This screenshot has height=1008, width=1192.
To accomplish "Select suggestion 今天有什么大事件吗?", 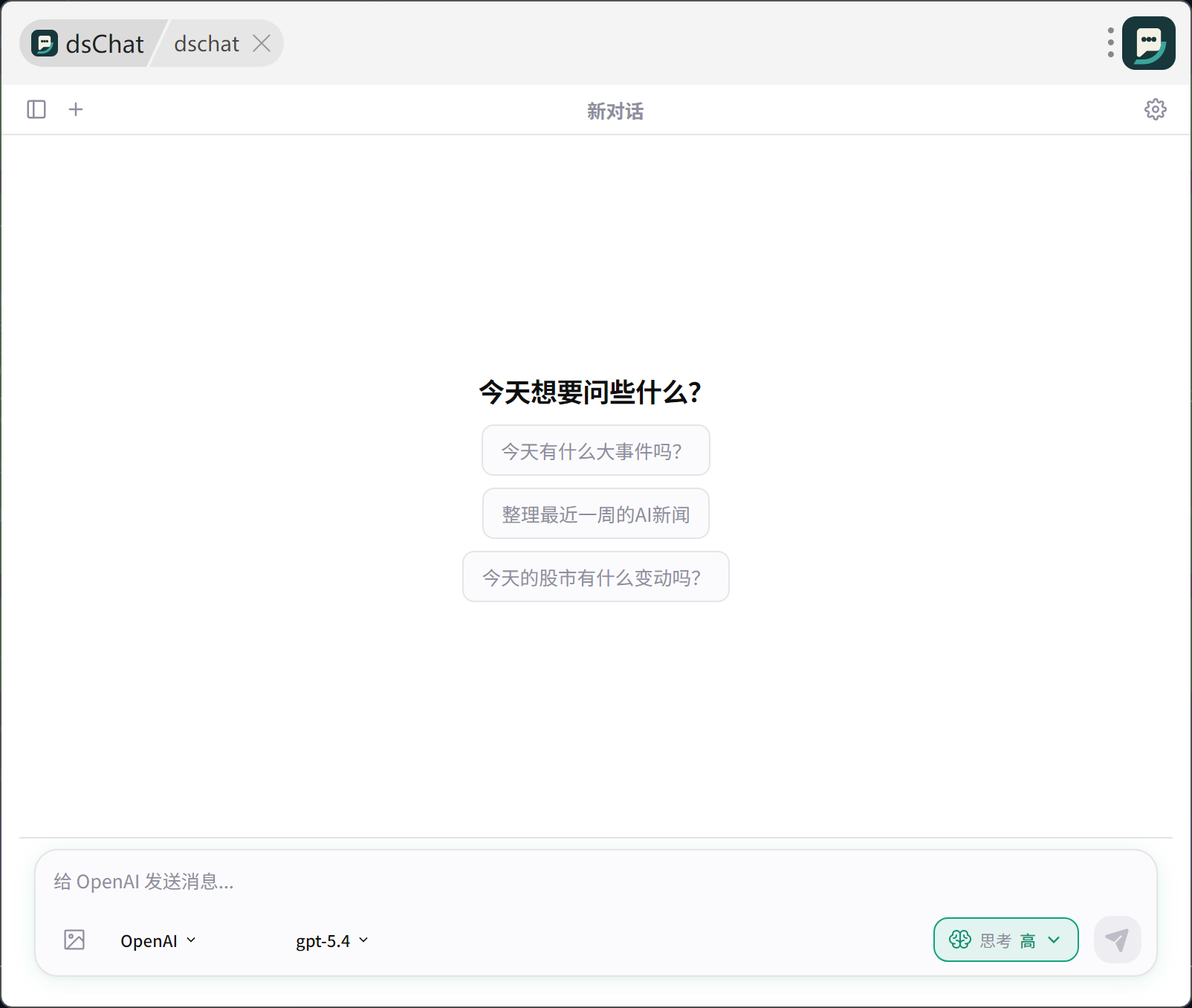I will click(596, 450).
